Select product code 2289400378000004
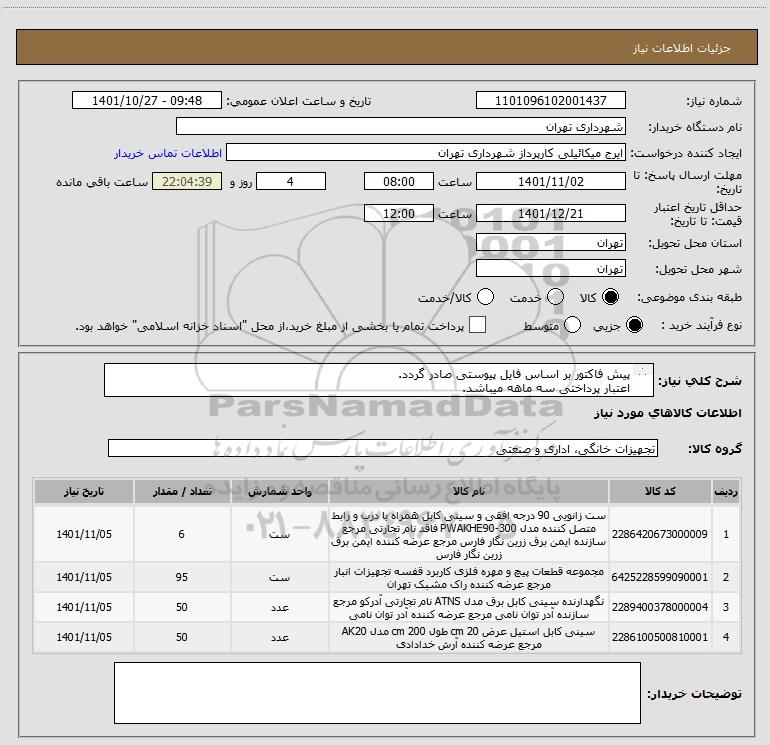770x745 pixels. [x=660, y=607]
